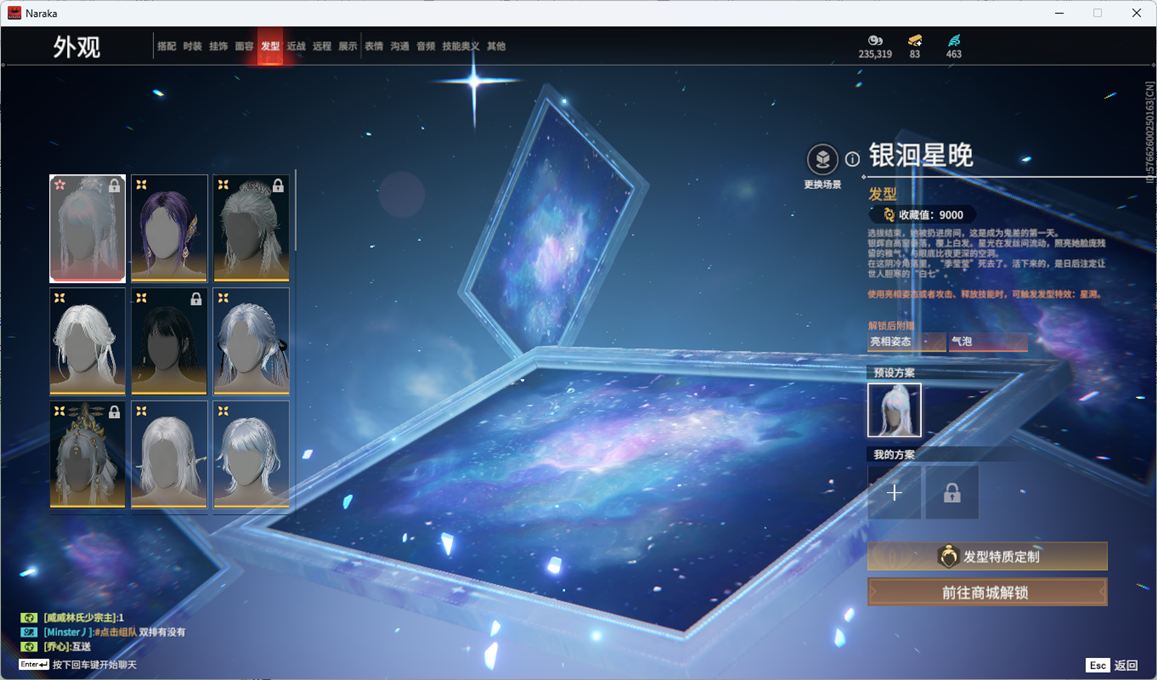1157x680 pixels.
Task: Open the 挂饰 tab
Action: tap(218, 46)
